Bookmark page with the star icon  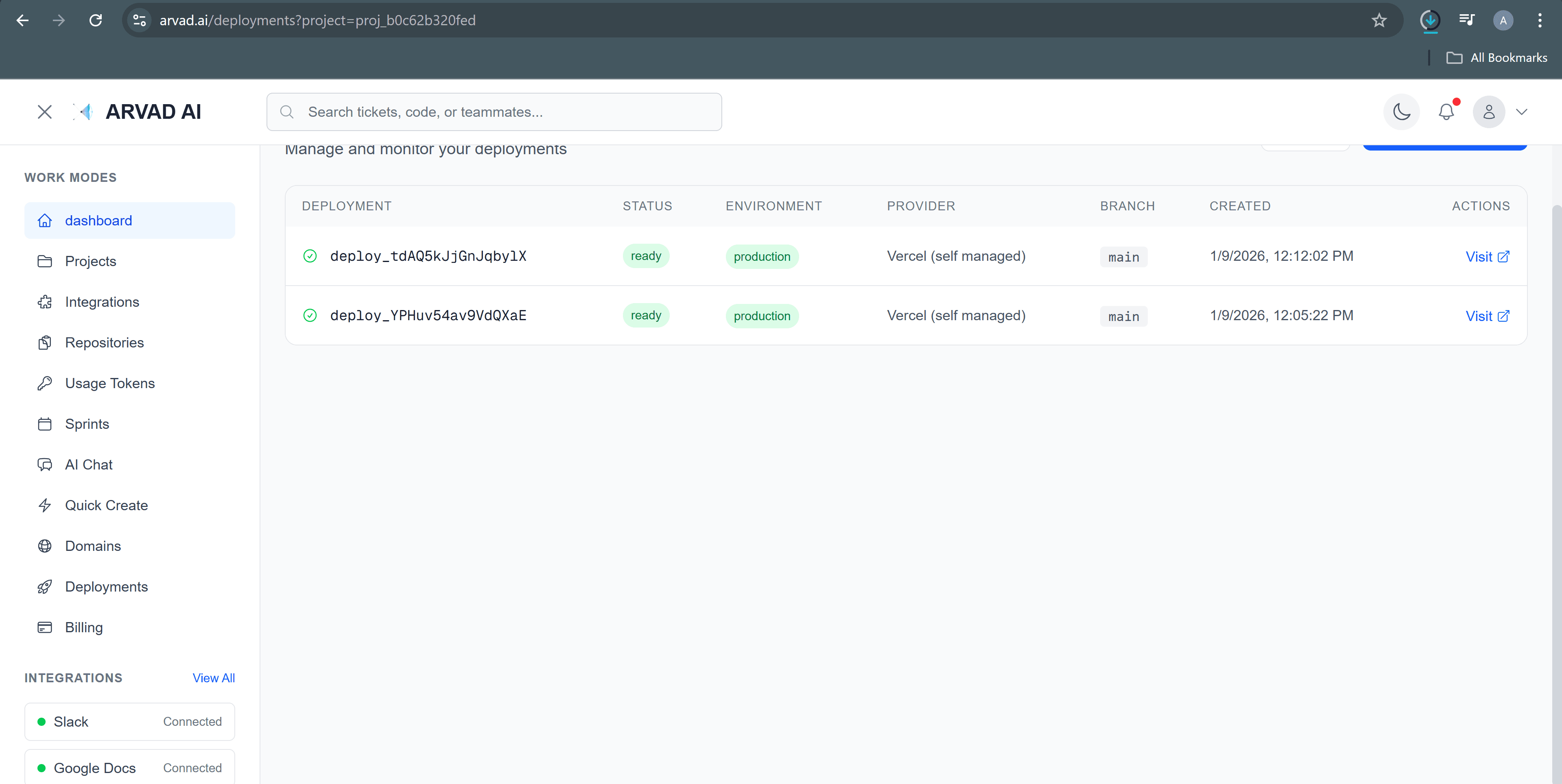click(x=1379, y=21)
